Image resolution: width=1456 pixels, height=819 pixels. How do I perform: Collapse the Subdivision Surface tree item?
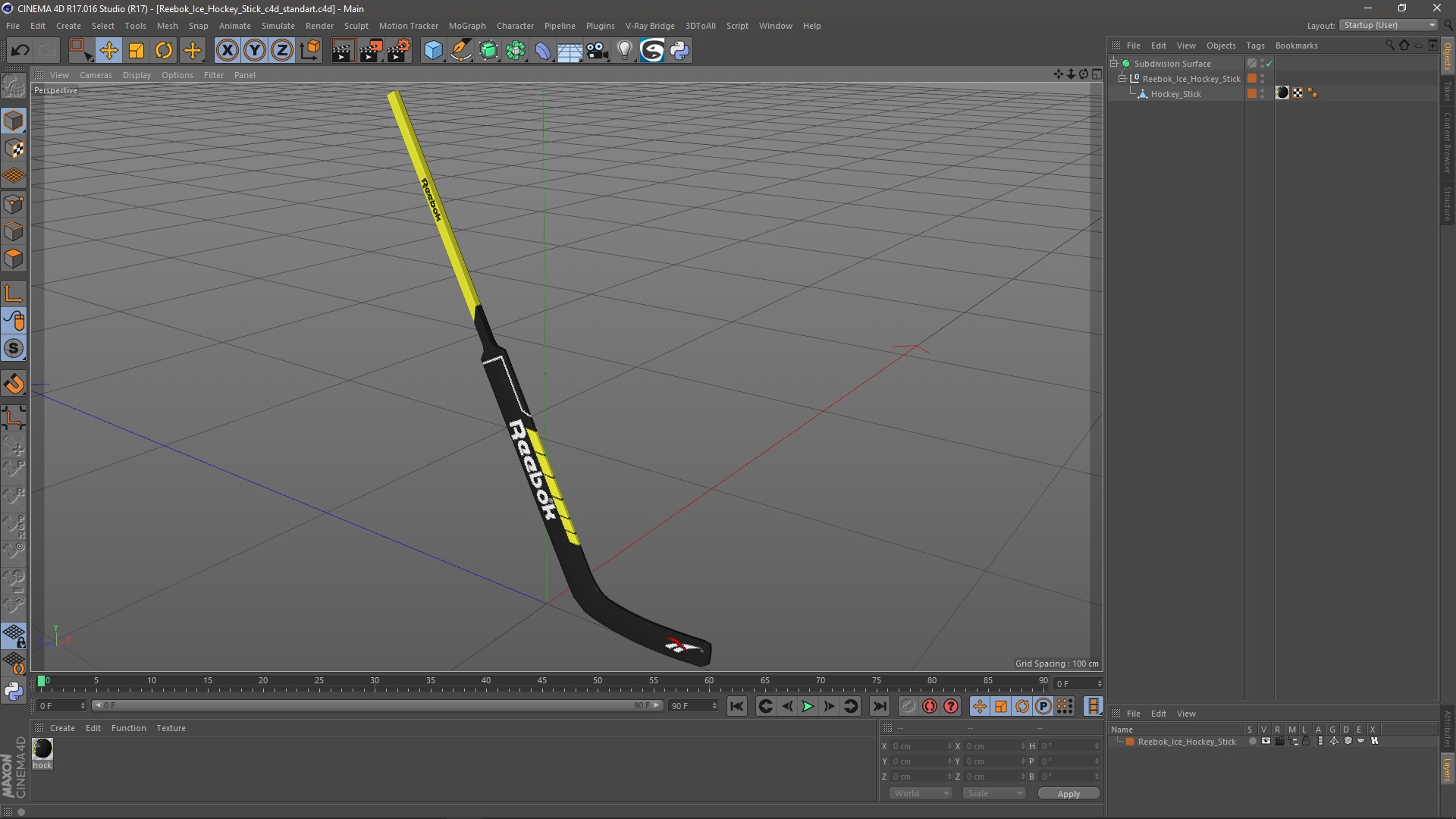1114,64
